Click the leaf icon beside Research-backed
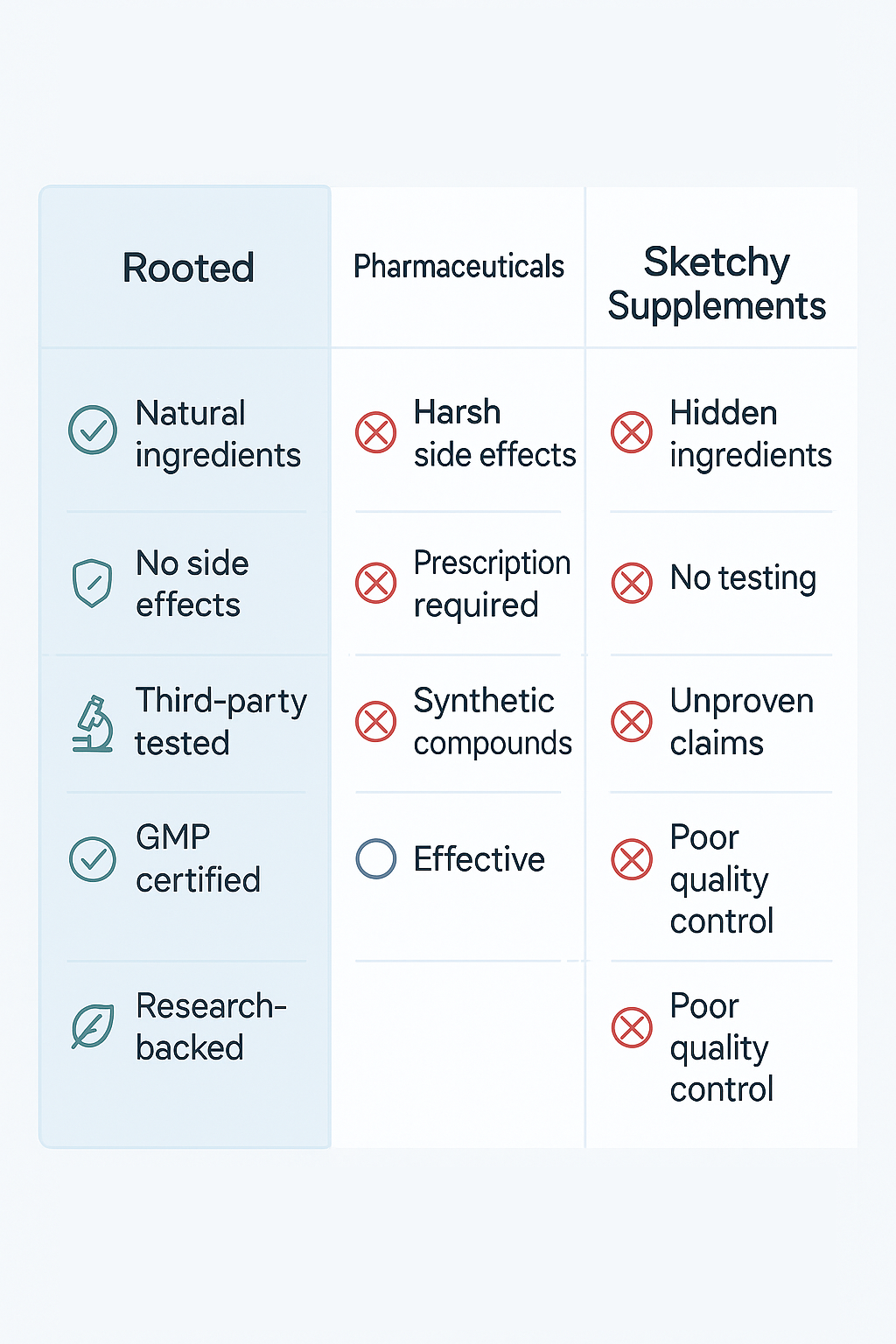The height and width of the screenshot is (1344, 896). click(x=93, y=1026)
